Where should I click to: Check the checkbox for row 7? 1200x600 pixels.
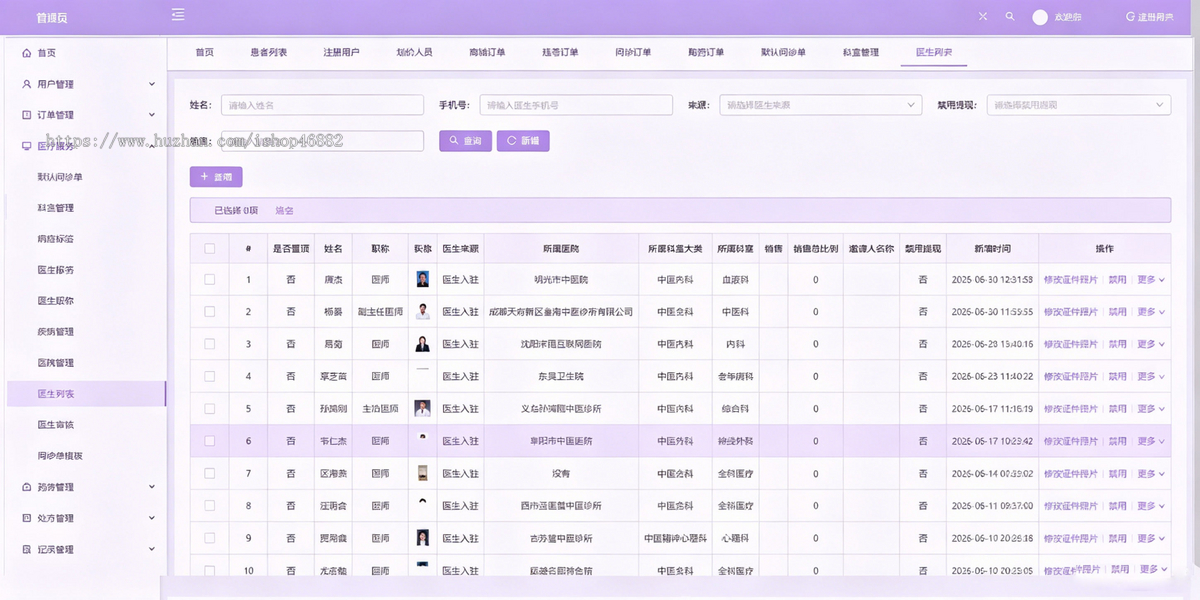209,473
